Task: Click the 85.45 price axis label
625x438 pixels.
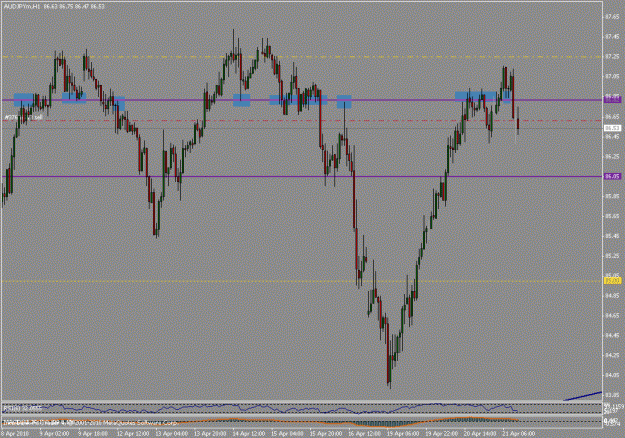Action: coord(612,236)
